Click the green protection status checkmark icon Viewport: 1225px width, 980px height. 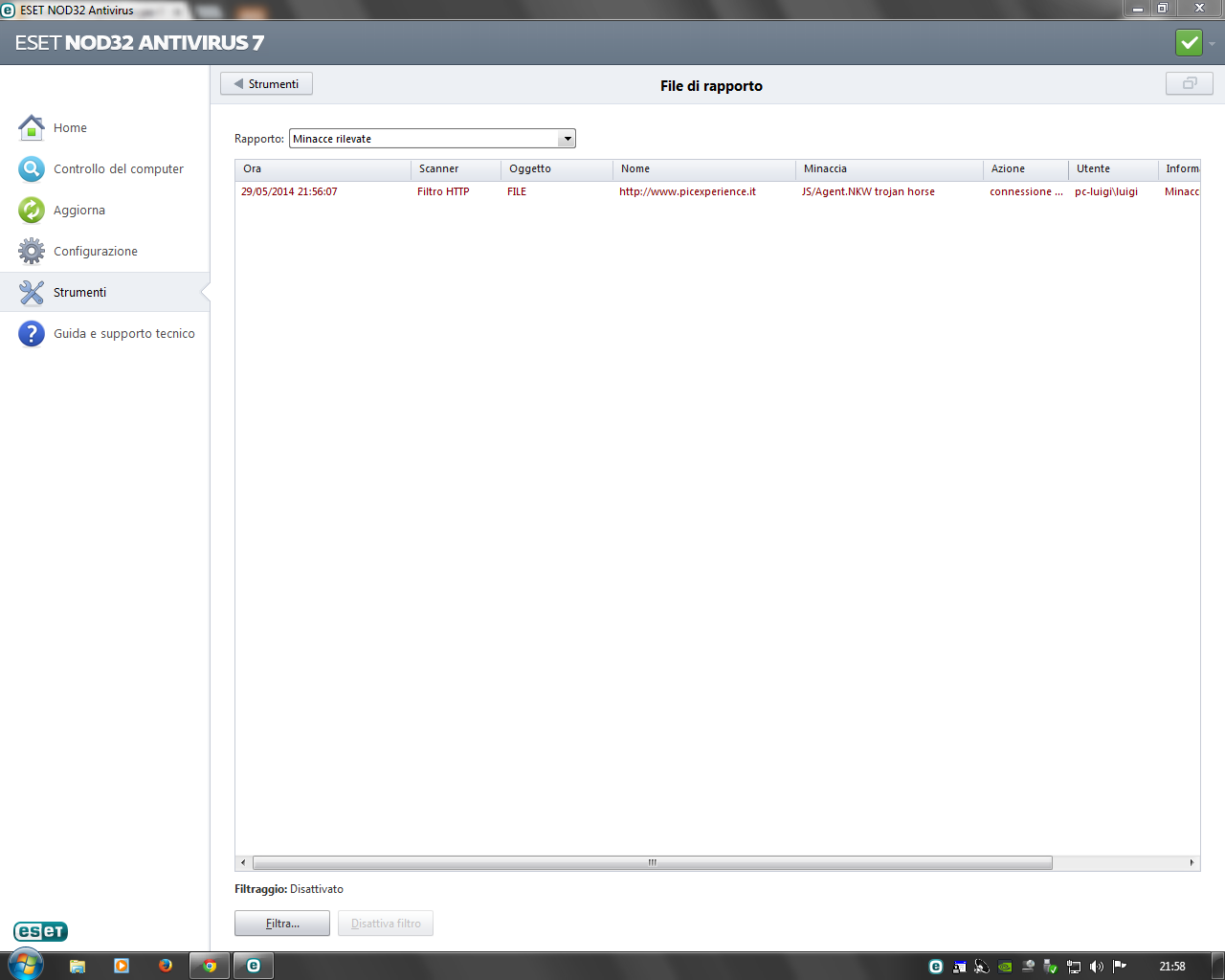pos(1189,43)
